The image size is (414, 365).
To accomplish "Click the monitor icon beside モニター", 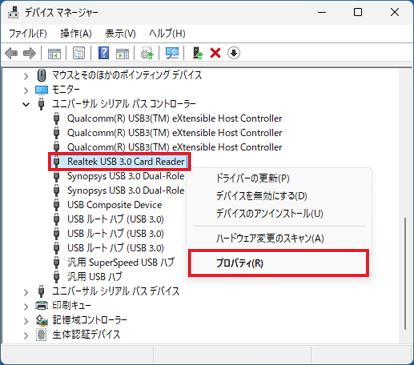I will [x=41, y=90].
